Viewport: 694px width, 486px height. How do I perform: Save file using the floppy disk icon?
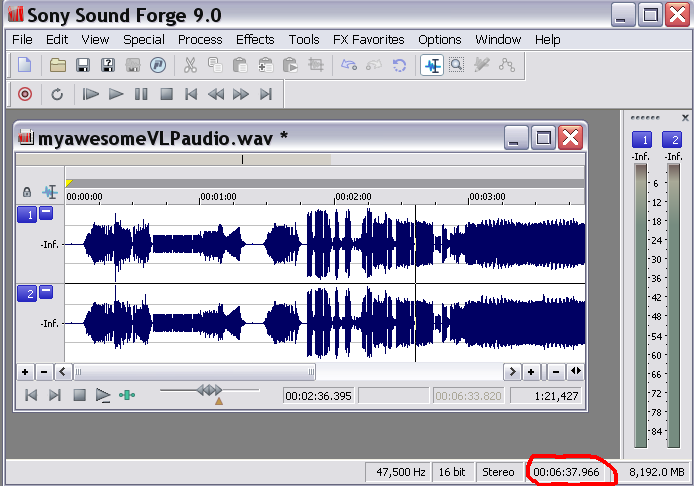click(x=83, y=66)
